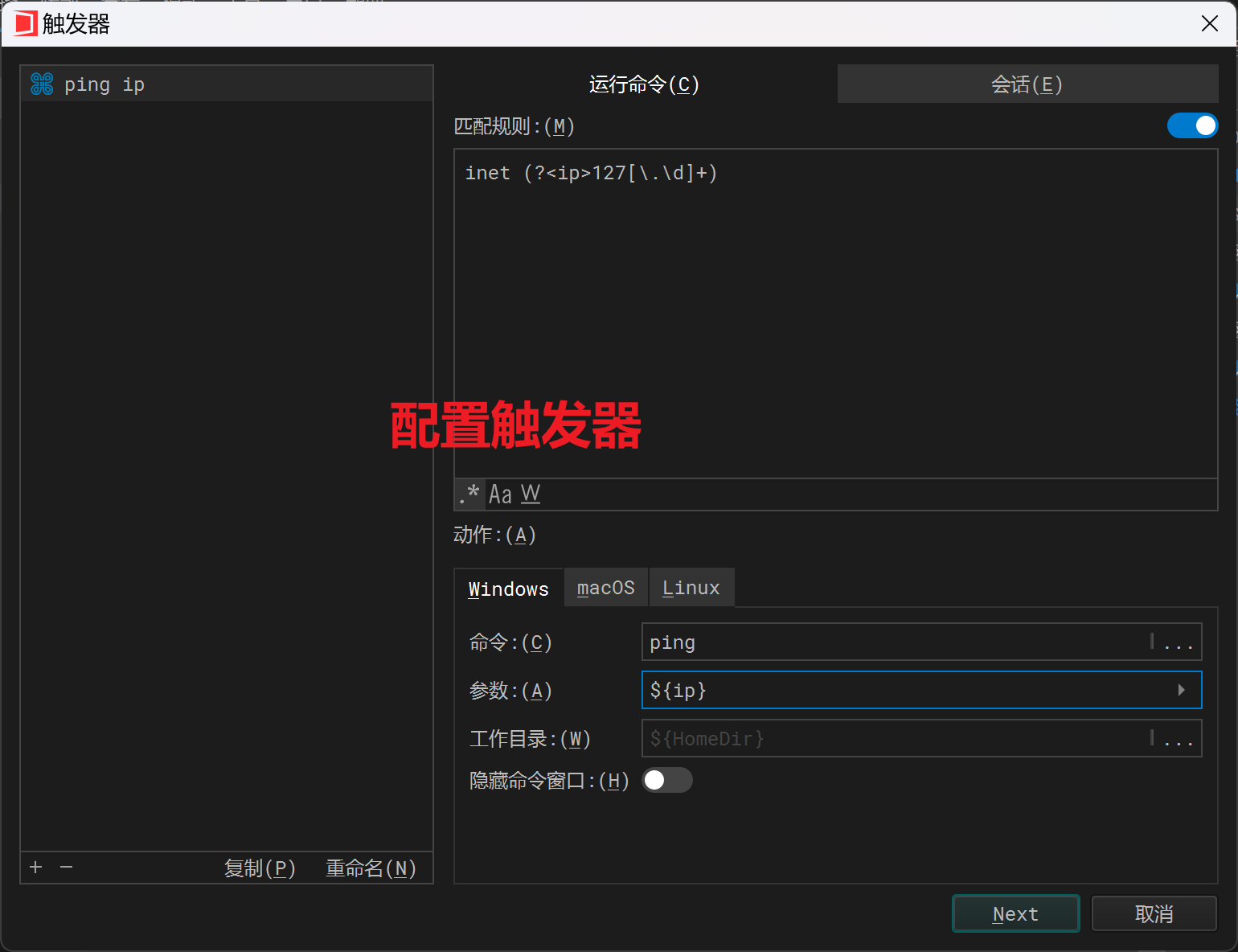Click 复制(P) to duplicate trigger

click(260, 868)
